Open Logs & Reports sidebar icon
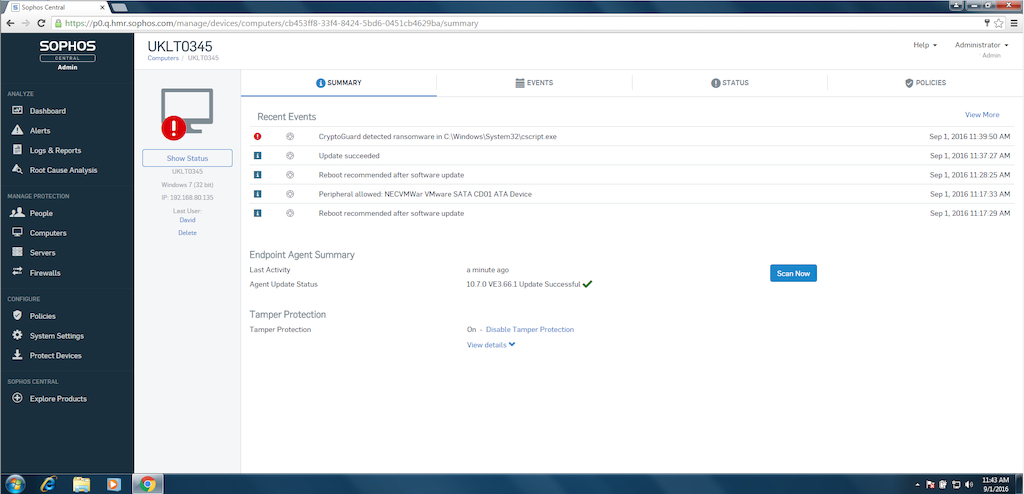The image size is (1024, 494). click(x=18, y=150)
